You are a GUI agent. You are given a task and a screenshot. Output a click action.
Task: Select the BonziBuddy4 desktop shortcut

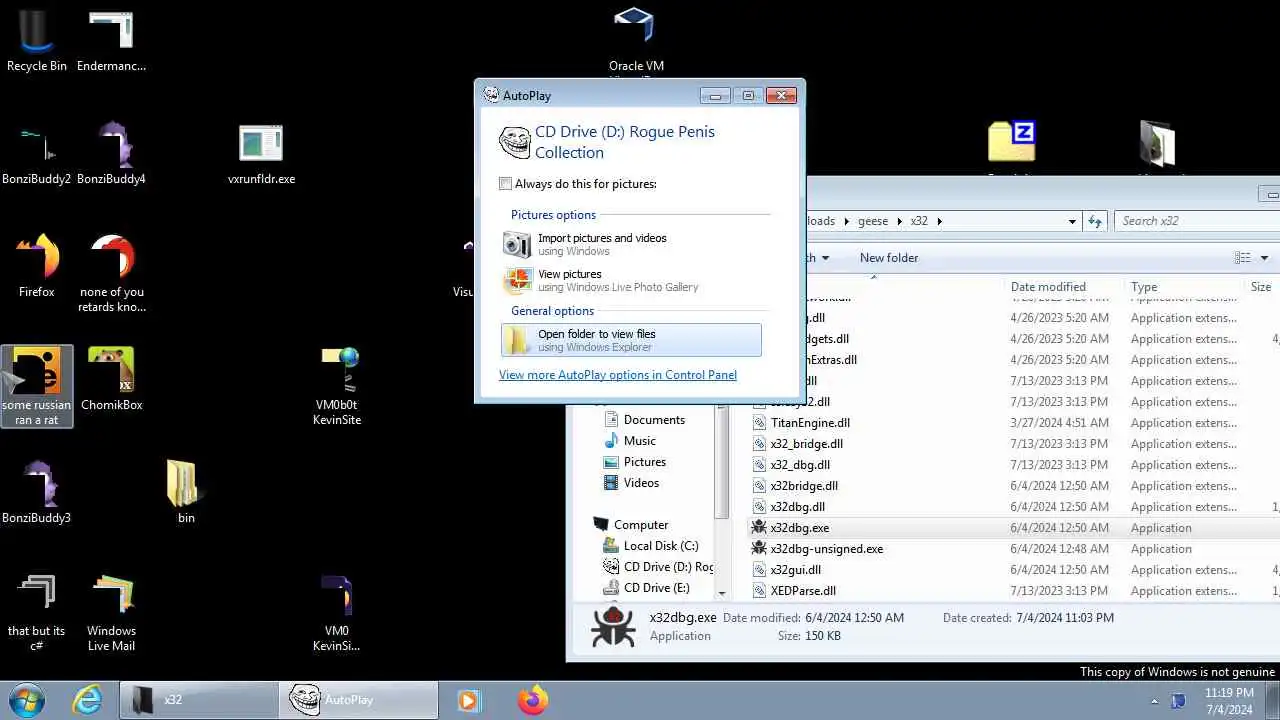111,155
